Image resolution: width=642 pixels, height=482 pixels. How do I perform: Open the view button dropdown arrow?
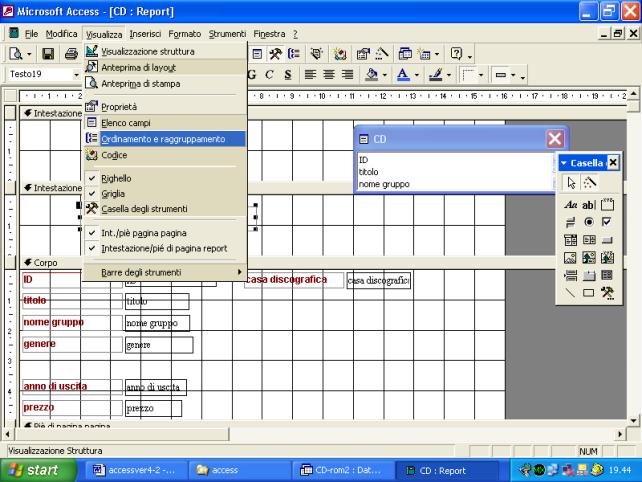point(29,54)
